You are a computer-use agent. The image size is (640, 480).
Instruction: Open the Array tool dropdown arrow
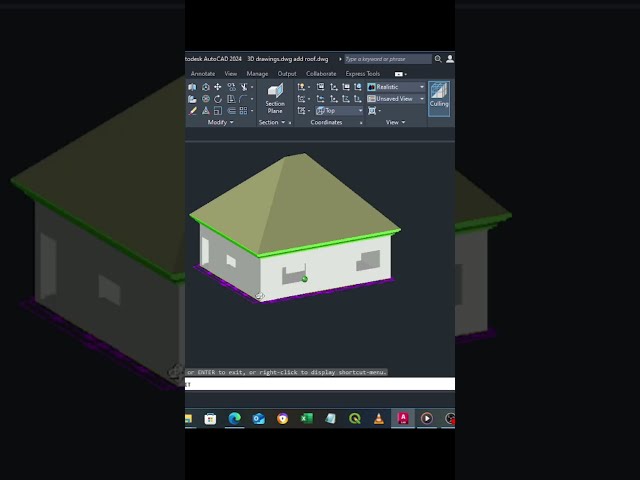pyautogui.click(x=252, y=111)
